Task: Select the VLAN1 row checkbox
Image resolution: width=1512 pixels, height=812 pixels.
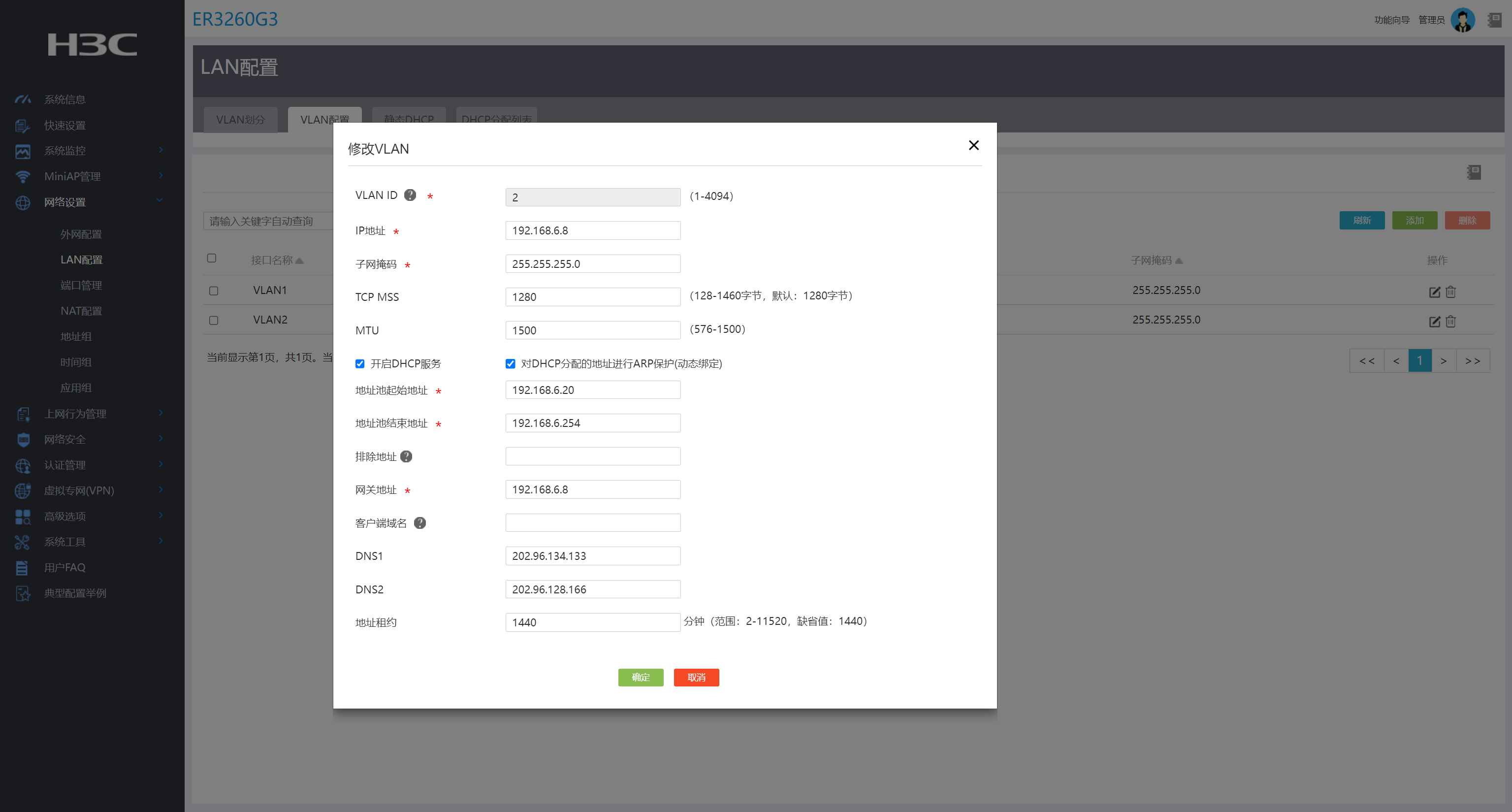Action: click(214, 291)
